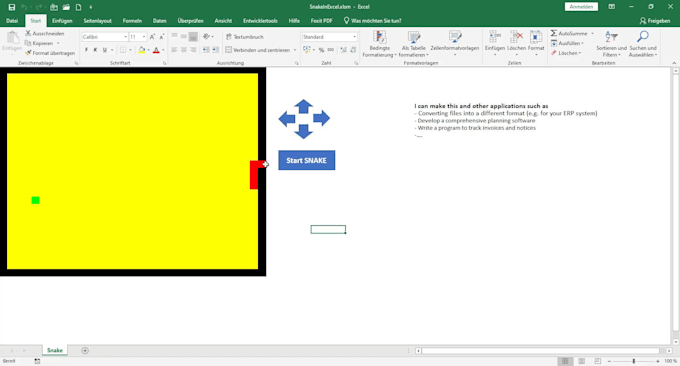Open Bedingte Formatierung menu

(x=379, y=44)
